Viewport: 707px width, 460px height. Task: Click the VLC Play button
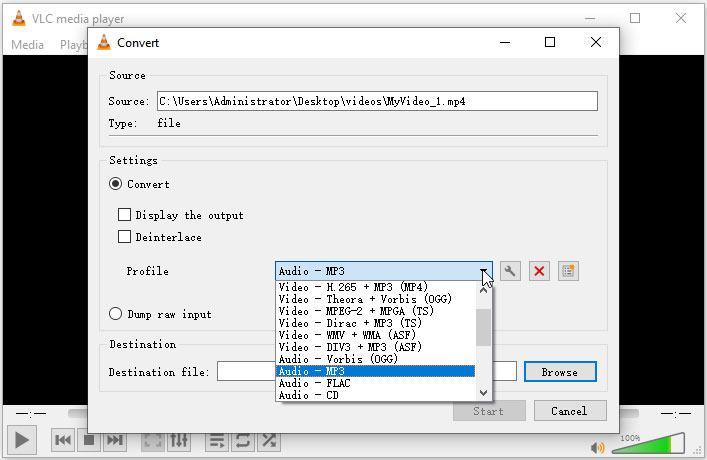coord(22,440)
